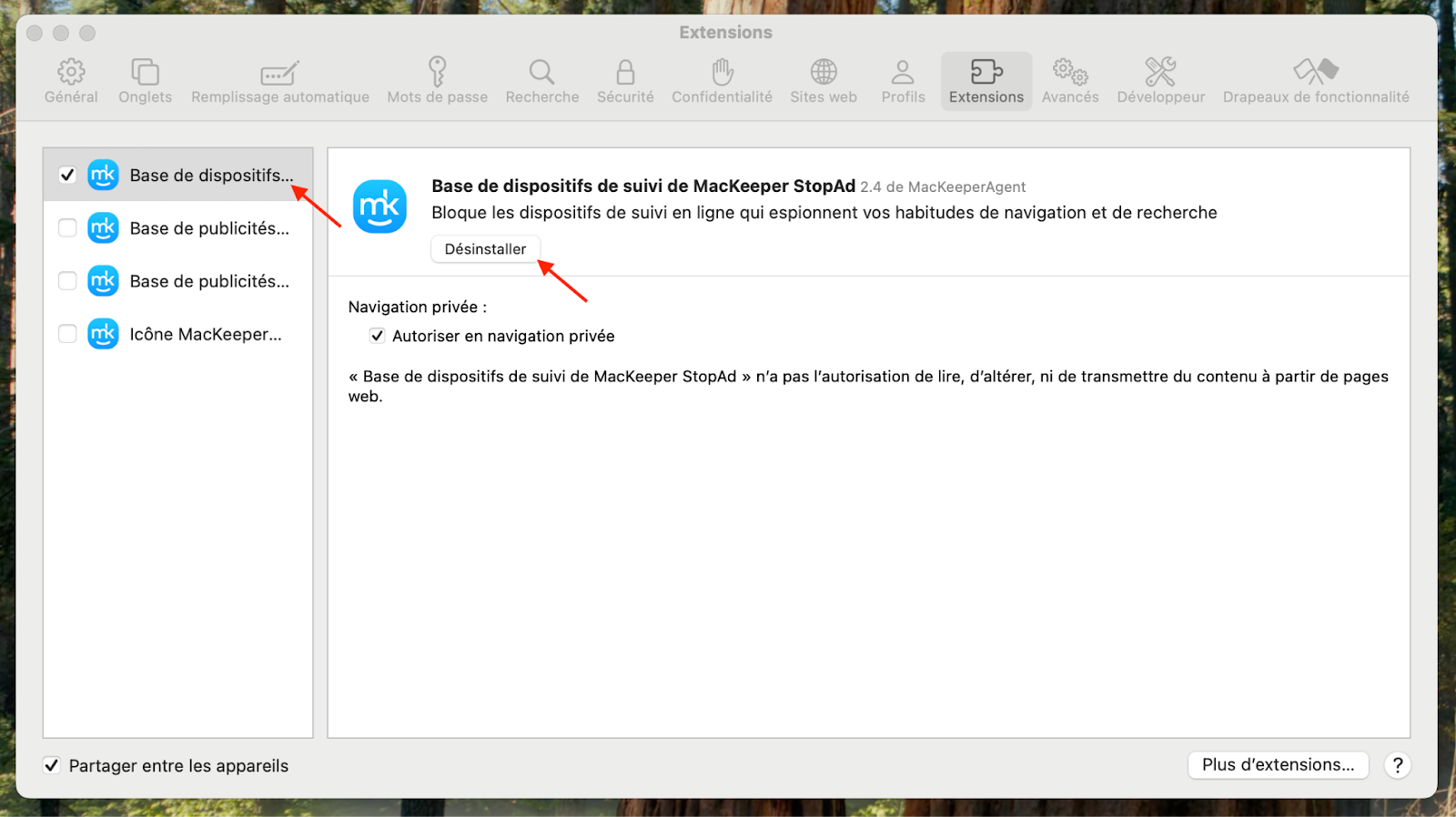Switch to Général tab label
Screen dimensions: 1456x817
(x=71, y=96)
